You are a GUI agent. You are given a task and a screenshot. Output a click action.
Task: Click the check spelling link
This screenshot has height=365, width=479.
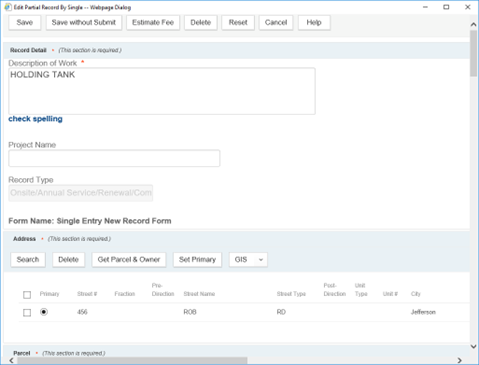pyautogui.click(x=35, y=119)
